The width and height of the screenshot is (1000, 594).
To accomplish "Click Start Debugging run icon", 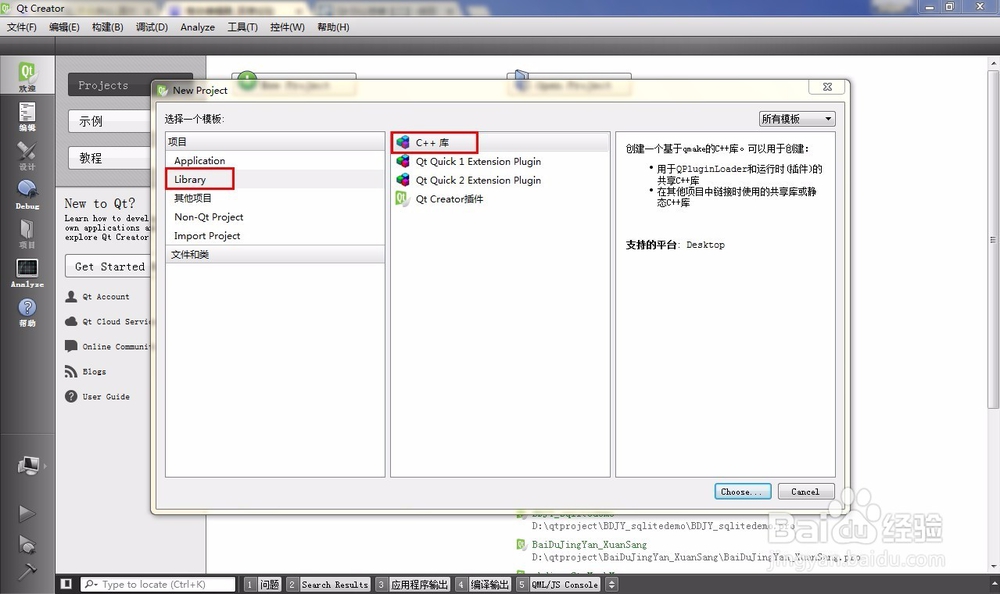I will [27, 544].
